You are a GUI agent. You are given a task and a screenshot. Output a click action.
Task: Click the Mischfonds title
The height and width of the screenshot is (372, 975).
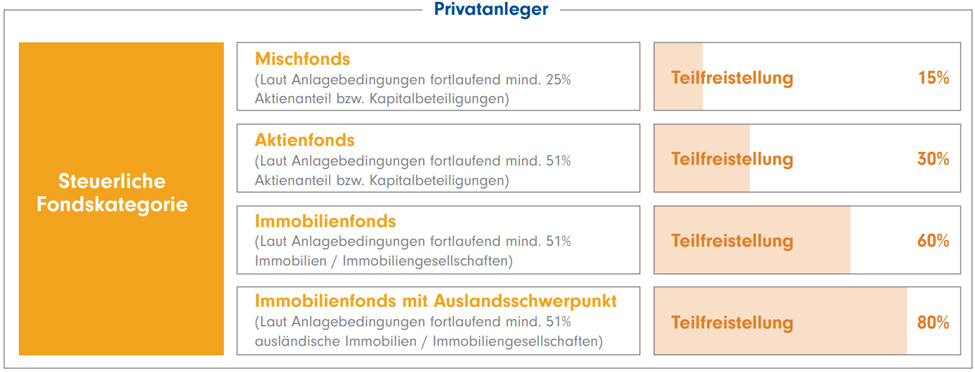(303, 59)
